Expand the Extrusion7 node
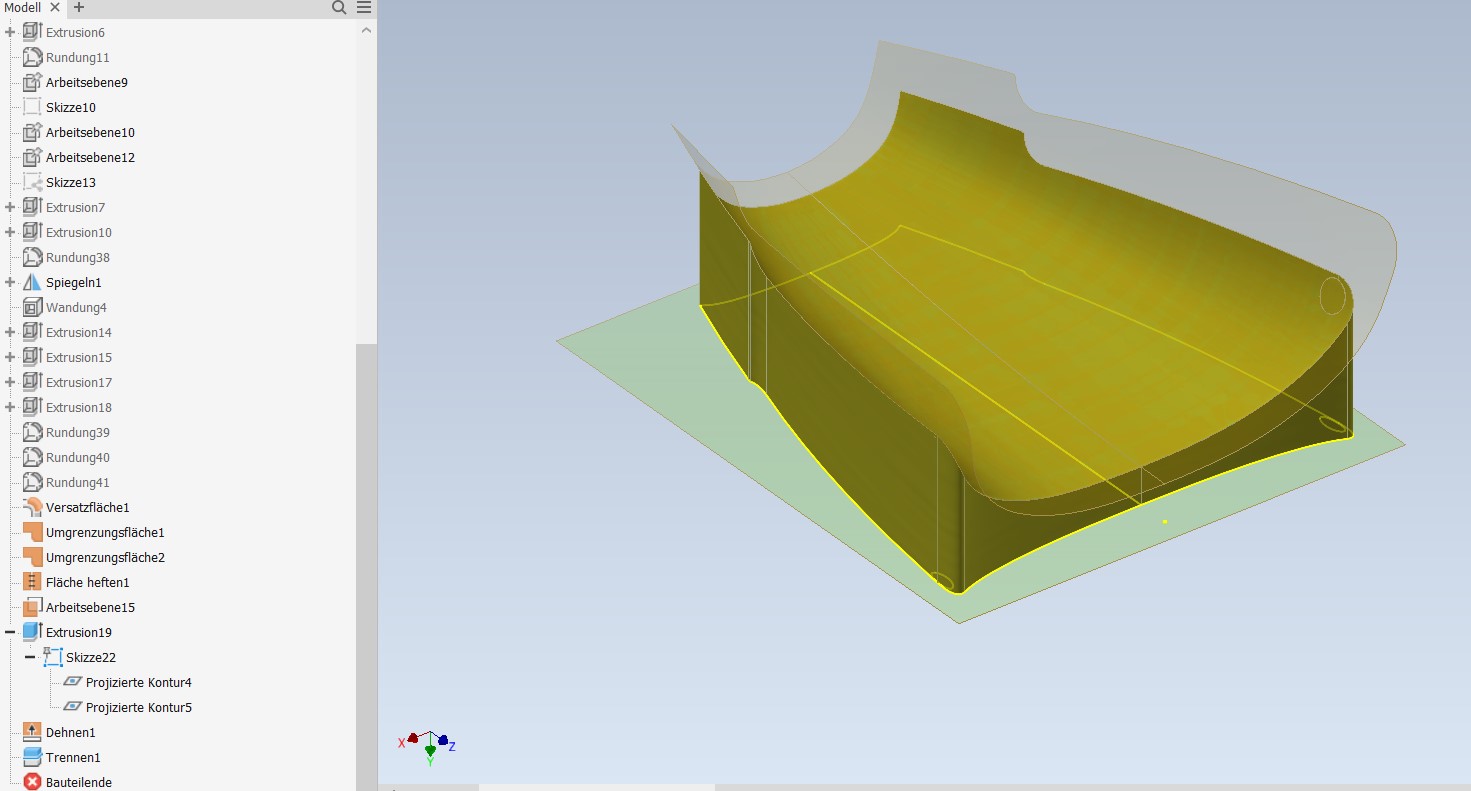The height and width of the screenshot is (791, 1471). 10,207
